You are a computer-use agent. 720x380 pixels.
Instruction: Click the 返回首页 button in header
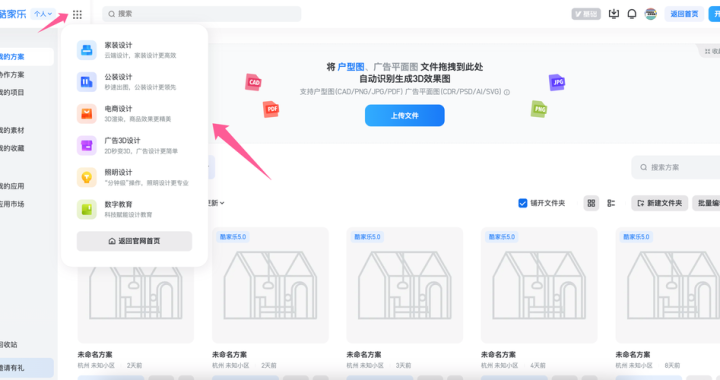(684, 14)
